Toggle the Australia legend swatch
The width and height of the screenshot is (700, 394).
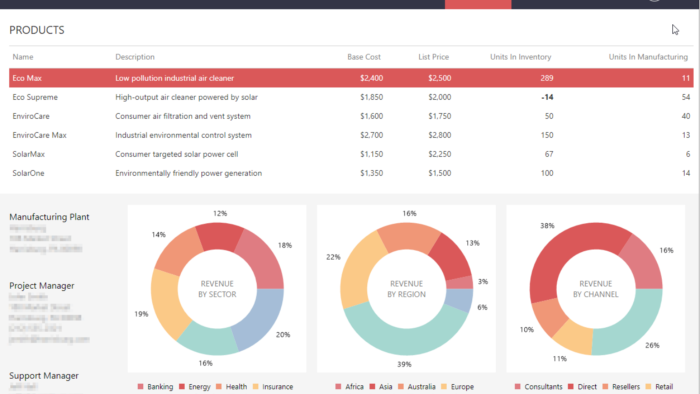[400, 386]
